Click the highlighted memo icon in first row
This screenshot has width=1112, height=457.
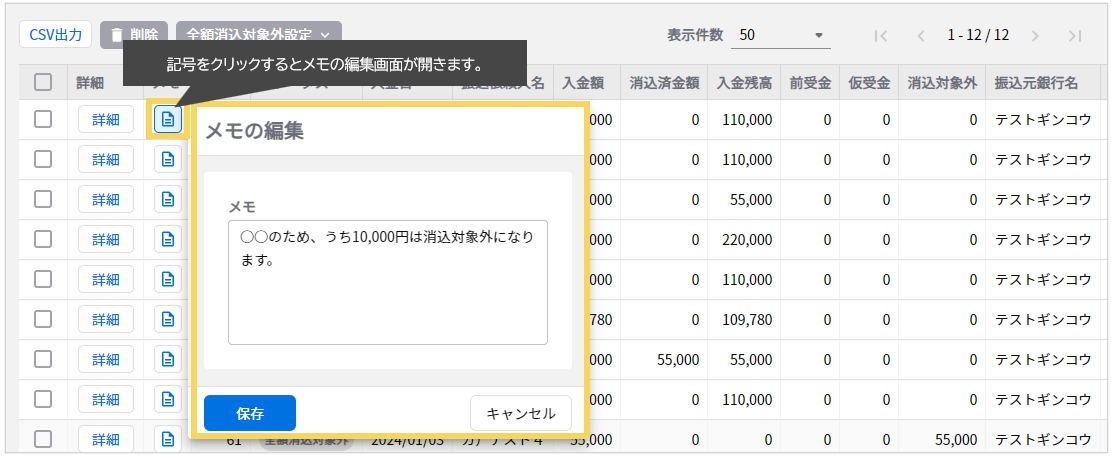click(168, 120)
